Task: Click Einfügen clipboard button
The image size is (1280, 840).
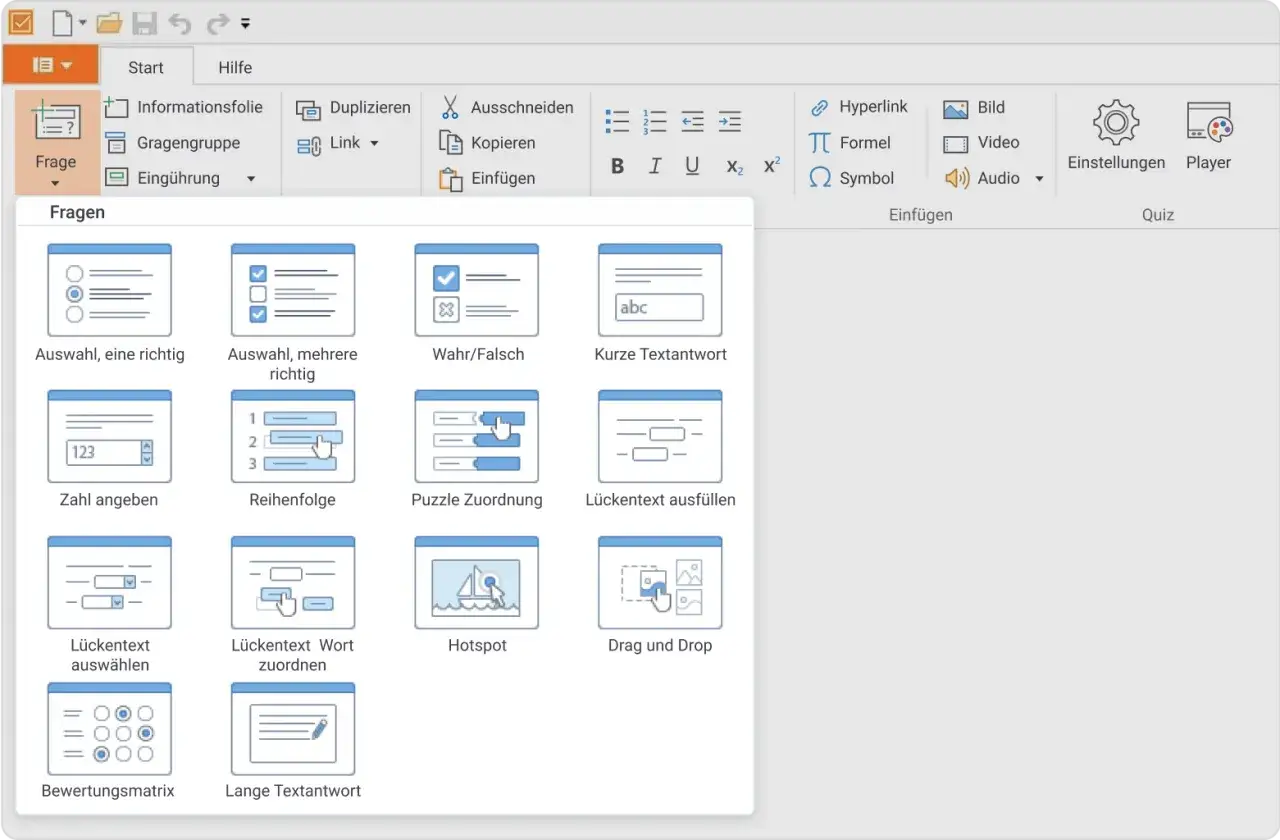Action: click(488, 178)
